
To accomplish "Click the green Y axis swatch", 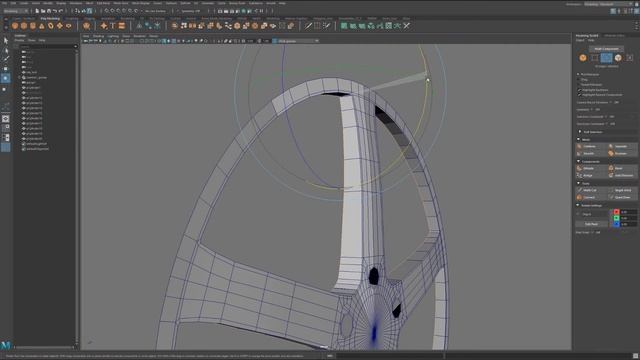I will pyautogui.click(x=616, y=218).
